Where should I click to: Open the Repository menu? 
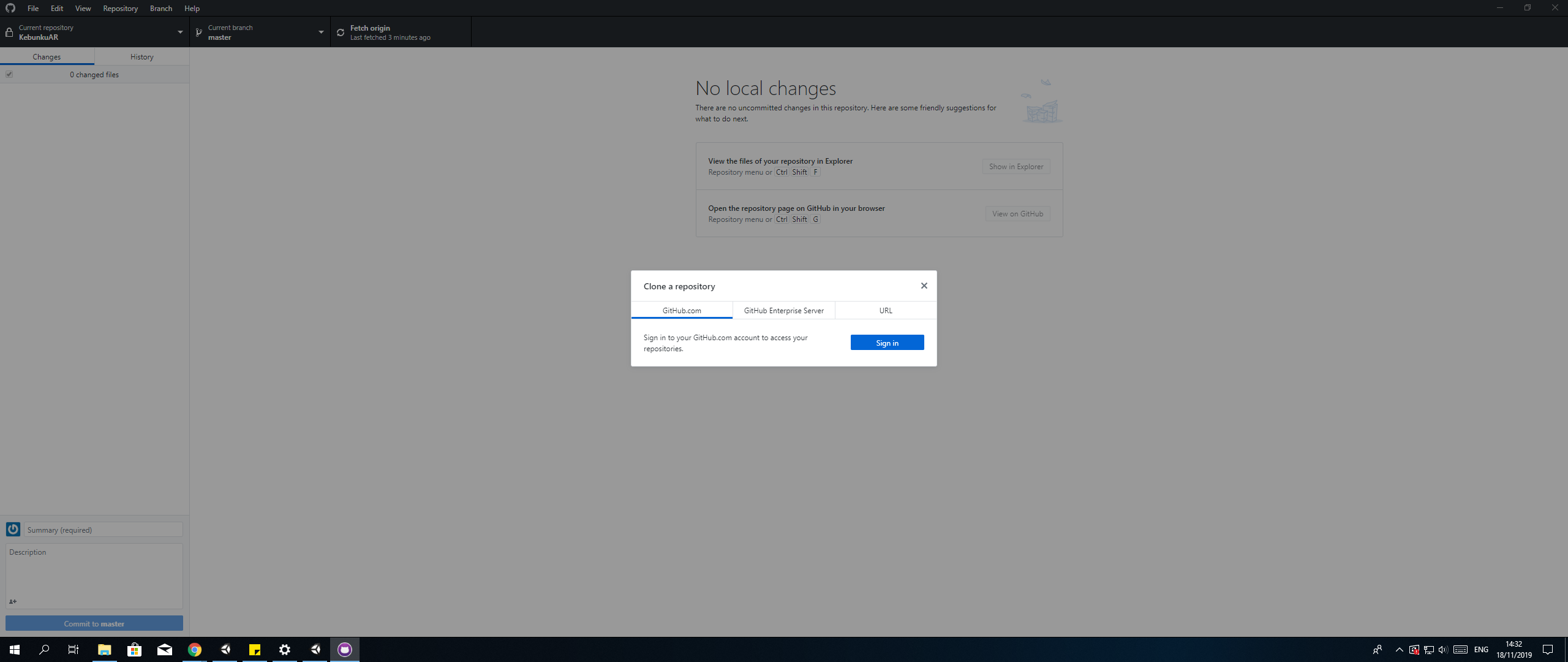click(x=120, y=8)
